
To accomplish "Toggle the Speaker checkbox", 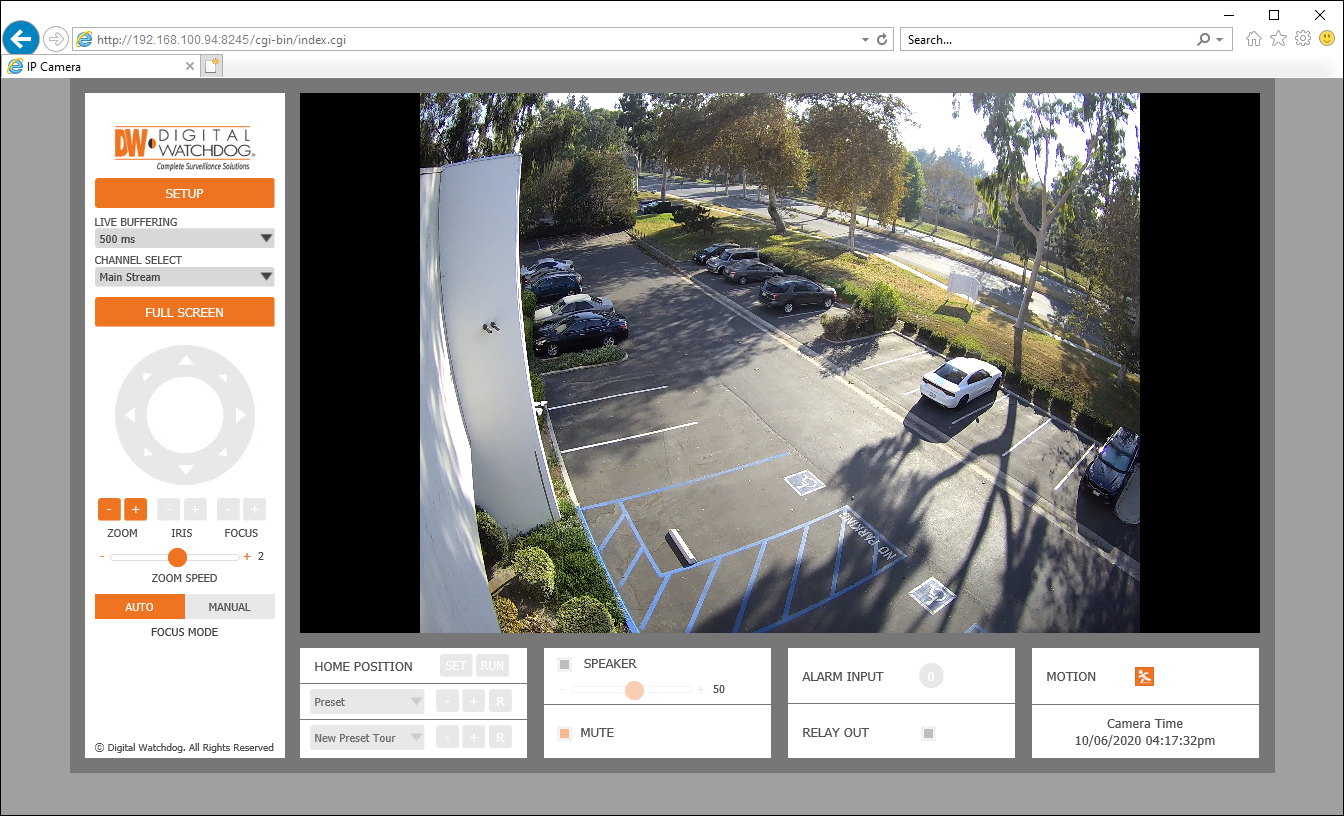I will coord(565,664).
